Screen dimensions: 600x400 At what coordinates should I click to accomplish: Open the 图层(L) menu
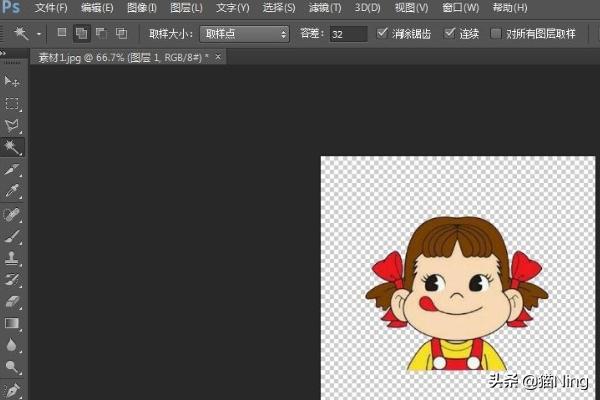pos(186,8)
